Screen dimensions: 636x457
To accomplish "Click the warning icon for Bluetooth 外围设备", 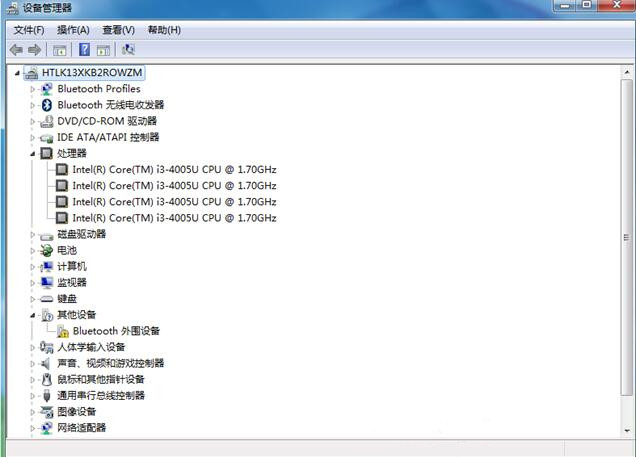I will (62, 331).
